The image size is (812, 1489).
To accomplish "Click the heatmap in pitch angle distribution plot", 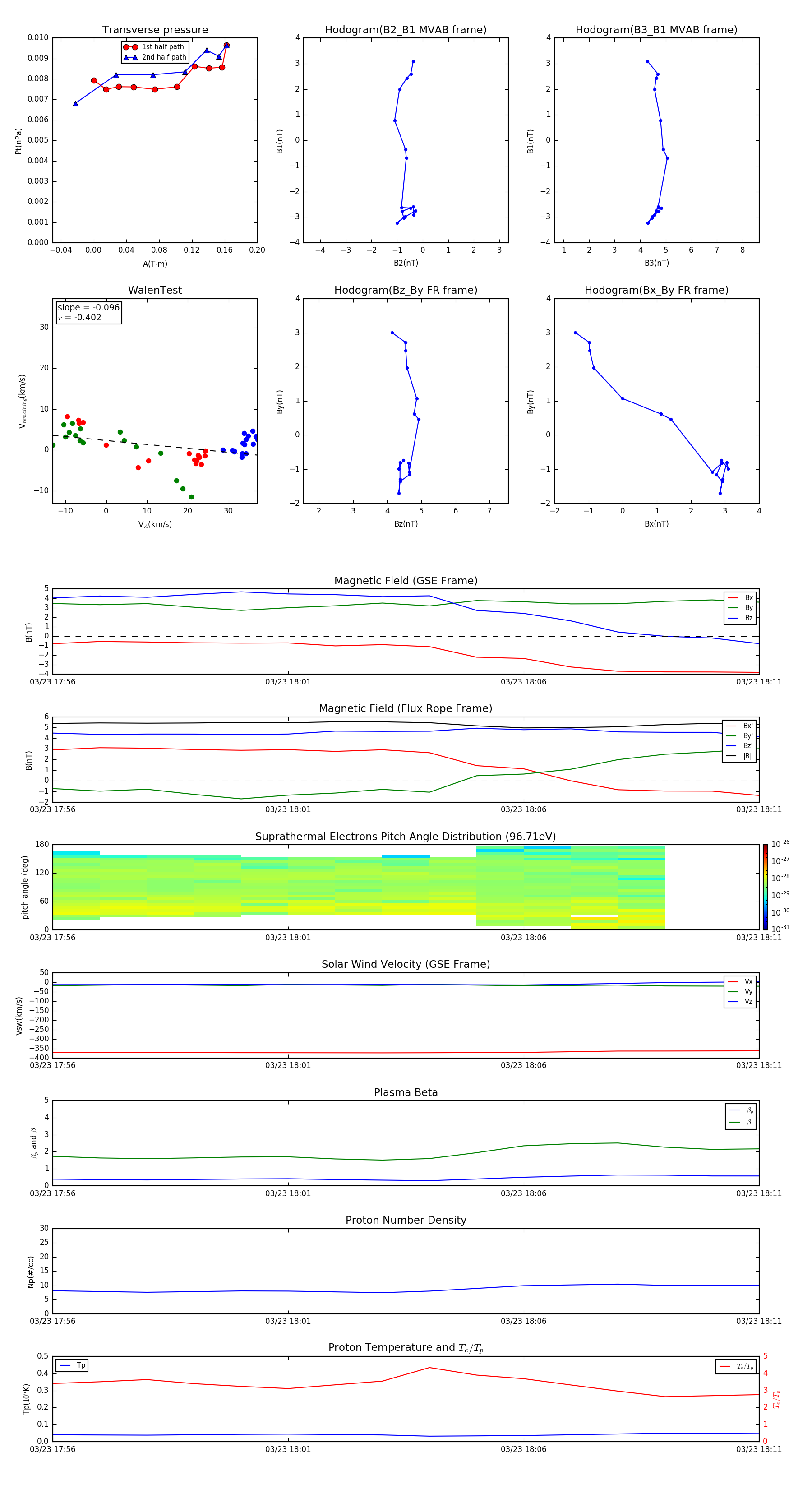I will [x=359, y=887].
